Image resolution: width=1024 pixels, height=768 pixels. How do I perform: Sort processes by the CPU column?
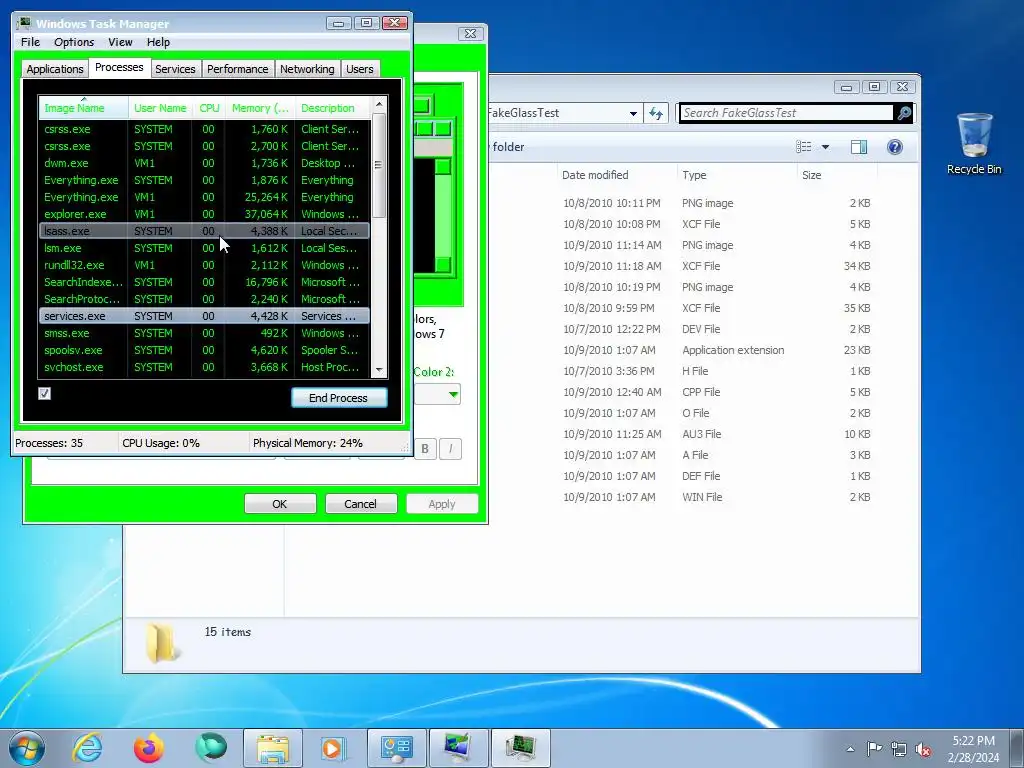[209, 108]
